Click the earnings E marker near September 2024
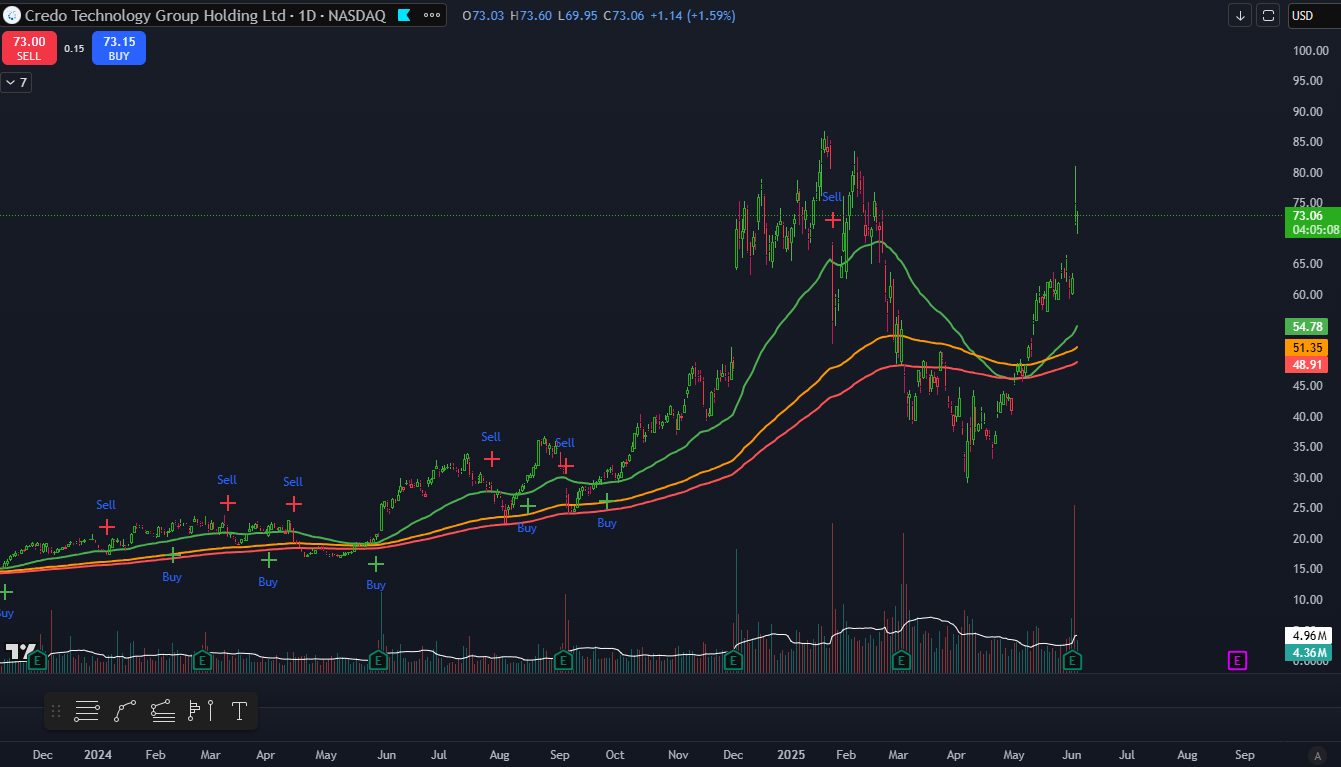 [563, 660]
